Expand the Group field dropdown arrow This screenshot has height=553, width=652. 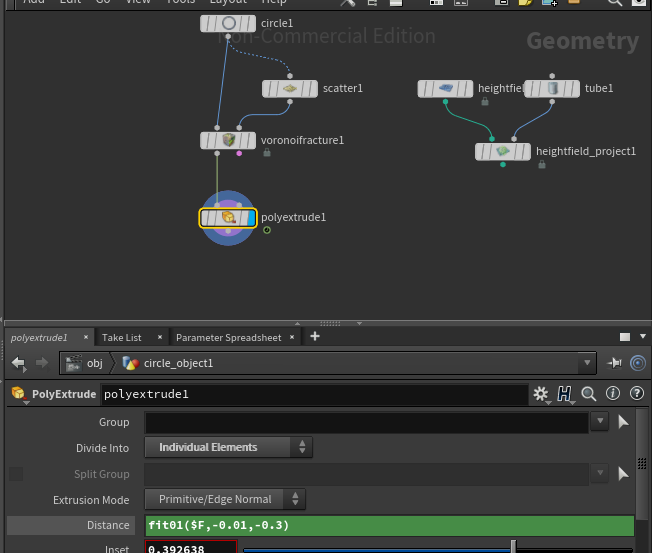600,422
